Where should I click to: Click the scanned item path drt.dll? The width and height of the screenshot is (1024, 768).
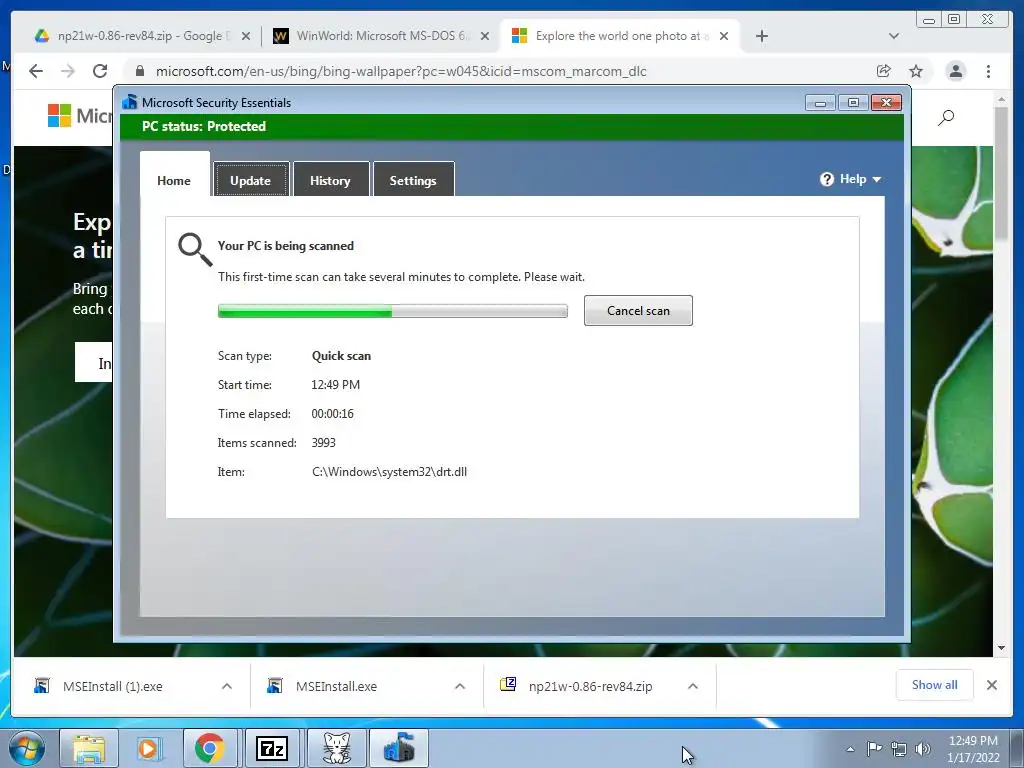389,472
